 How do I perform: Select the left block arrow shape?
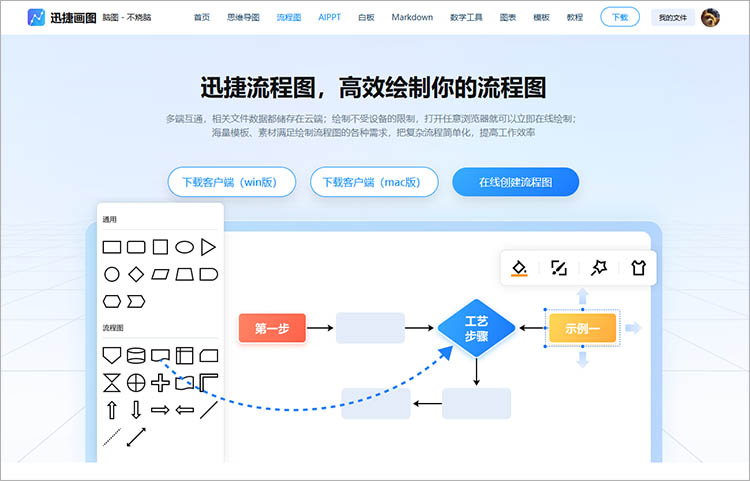point(185,410)
